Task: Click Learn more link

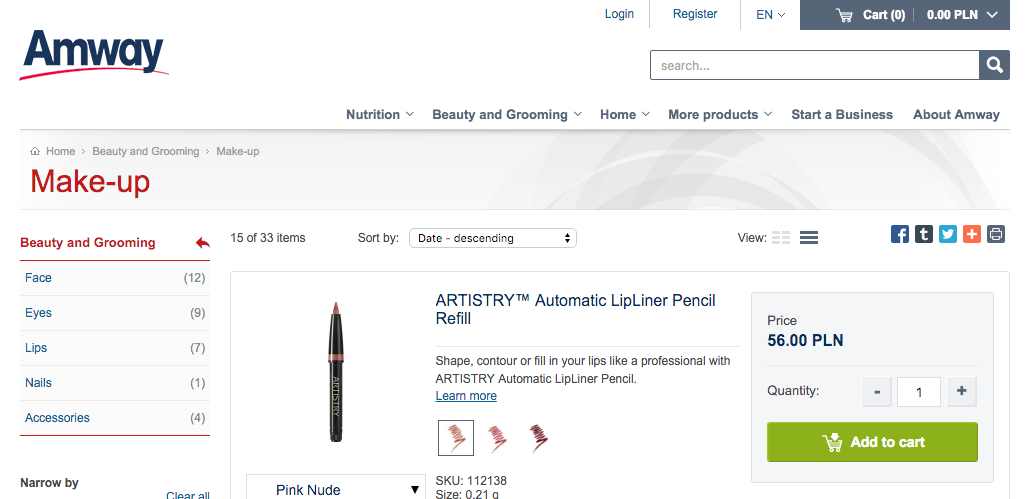Action: coord(466,396)
